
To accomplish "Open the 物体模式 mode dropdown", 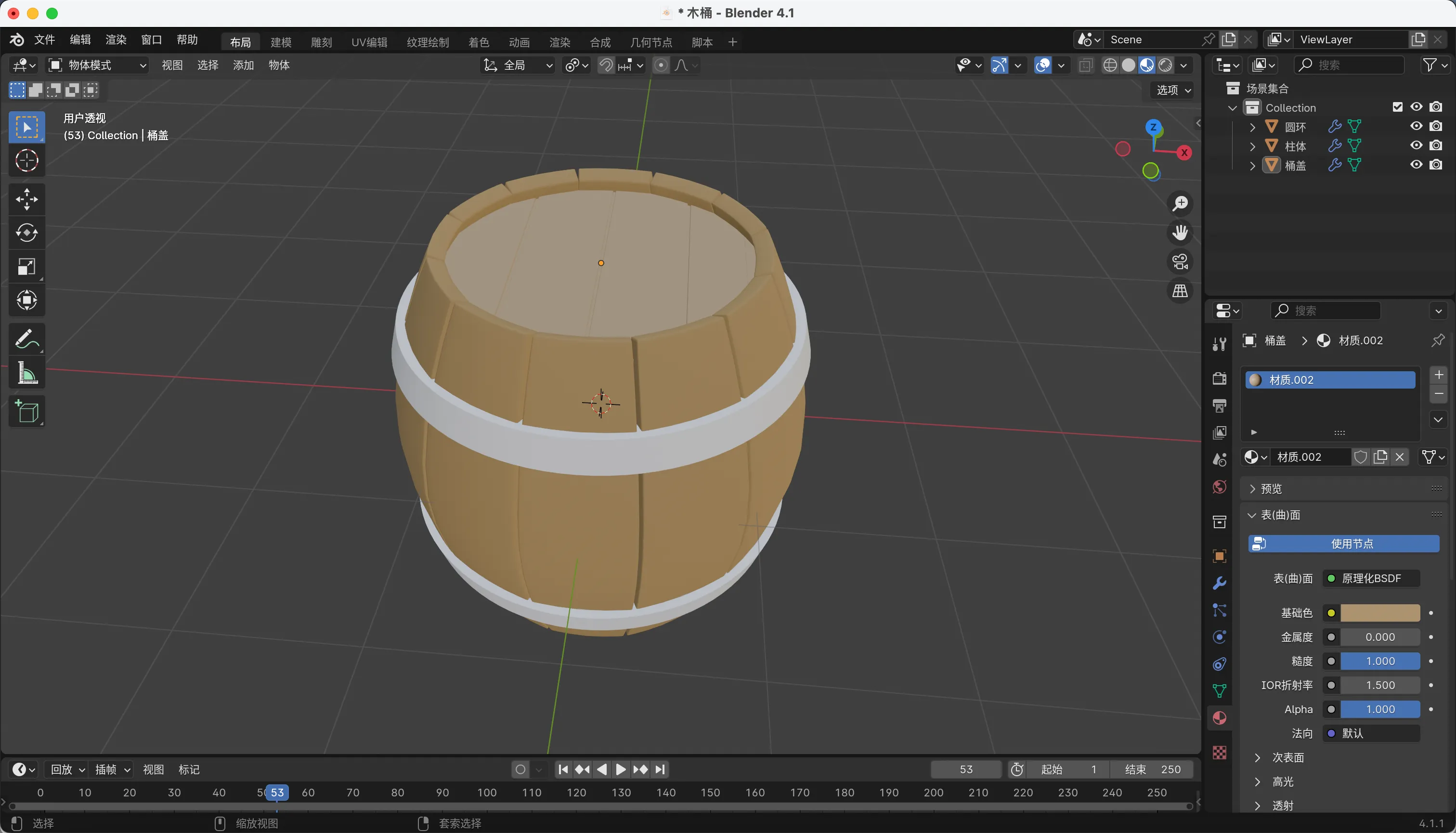I will pyautogui.click(x=97, y=65).
